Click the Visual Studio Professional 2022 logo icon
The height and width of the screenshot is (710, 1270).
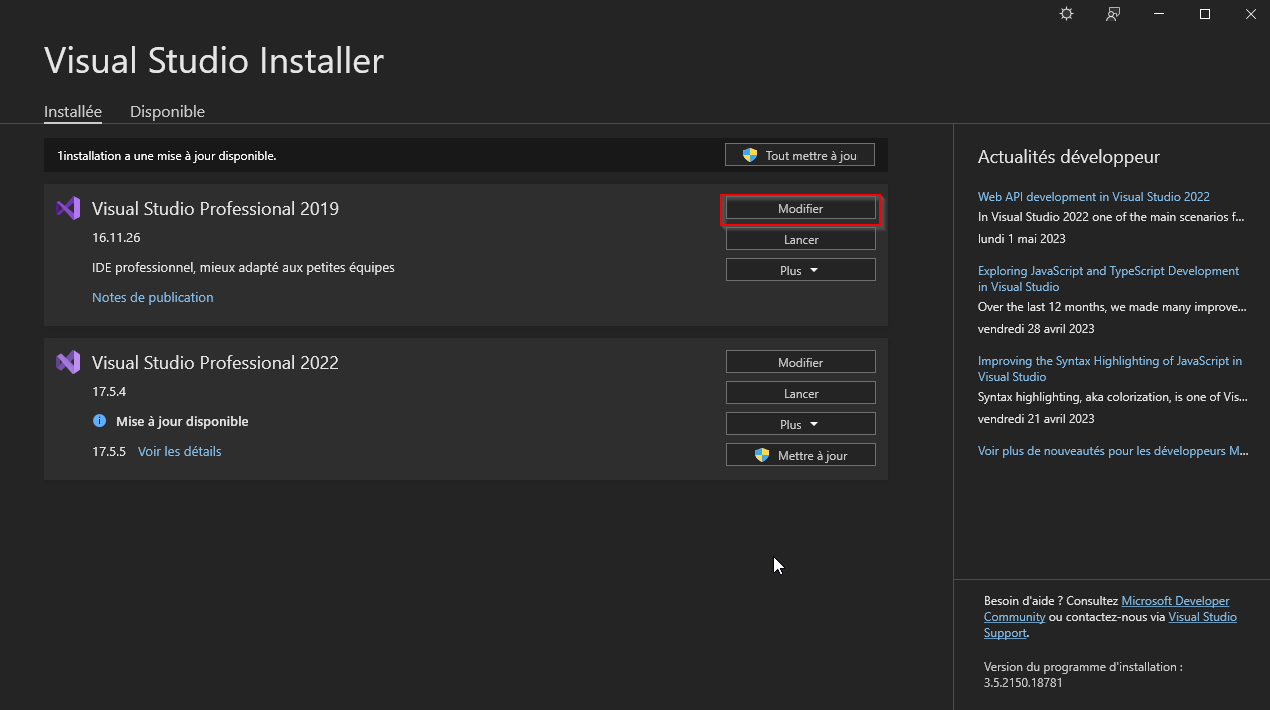(x=68, y=362)
